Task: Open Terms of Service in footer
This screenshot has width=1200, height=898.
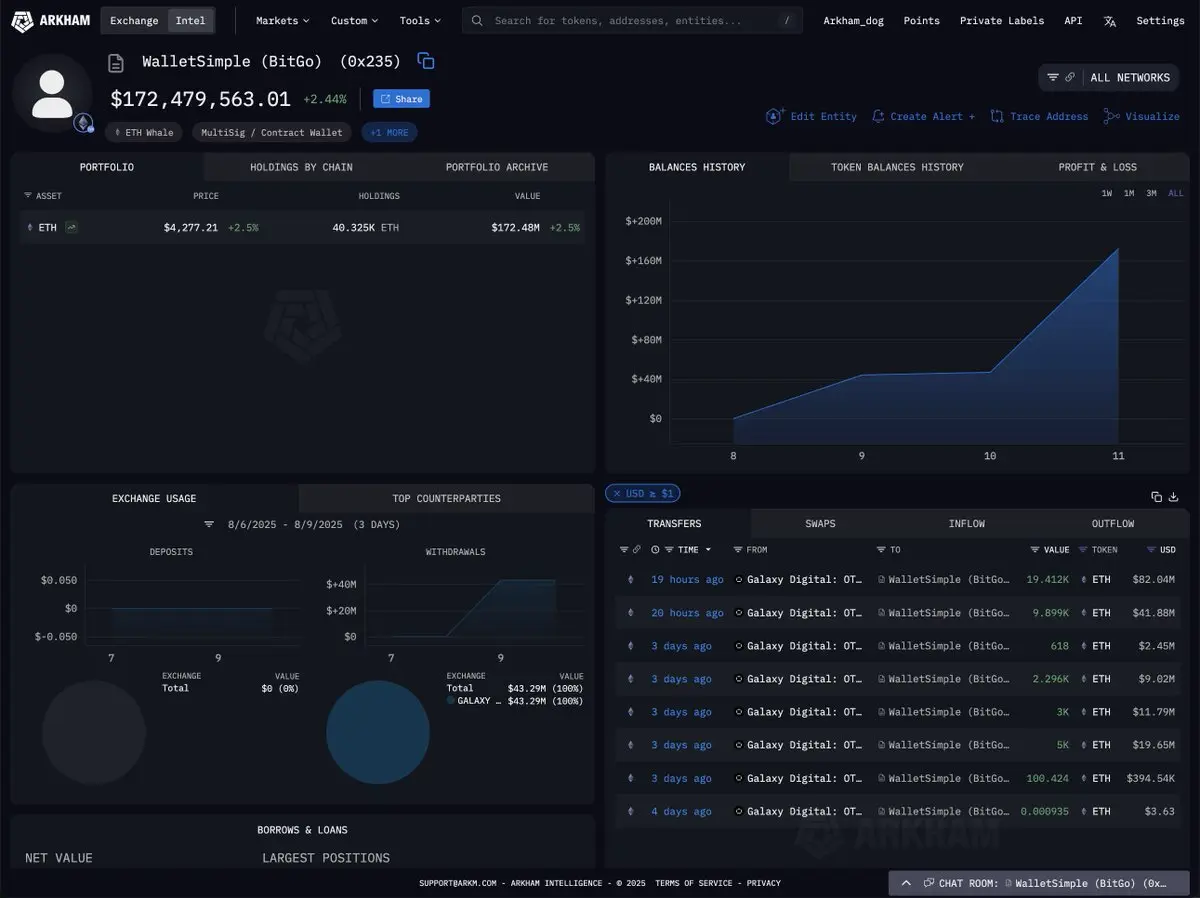Action: pyautogui.click(x=696, y=883)
